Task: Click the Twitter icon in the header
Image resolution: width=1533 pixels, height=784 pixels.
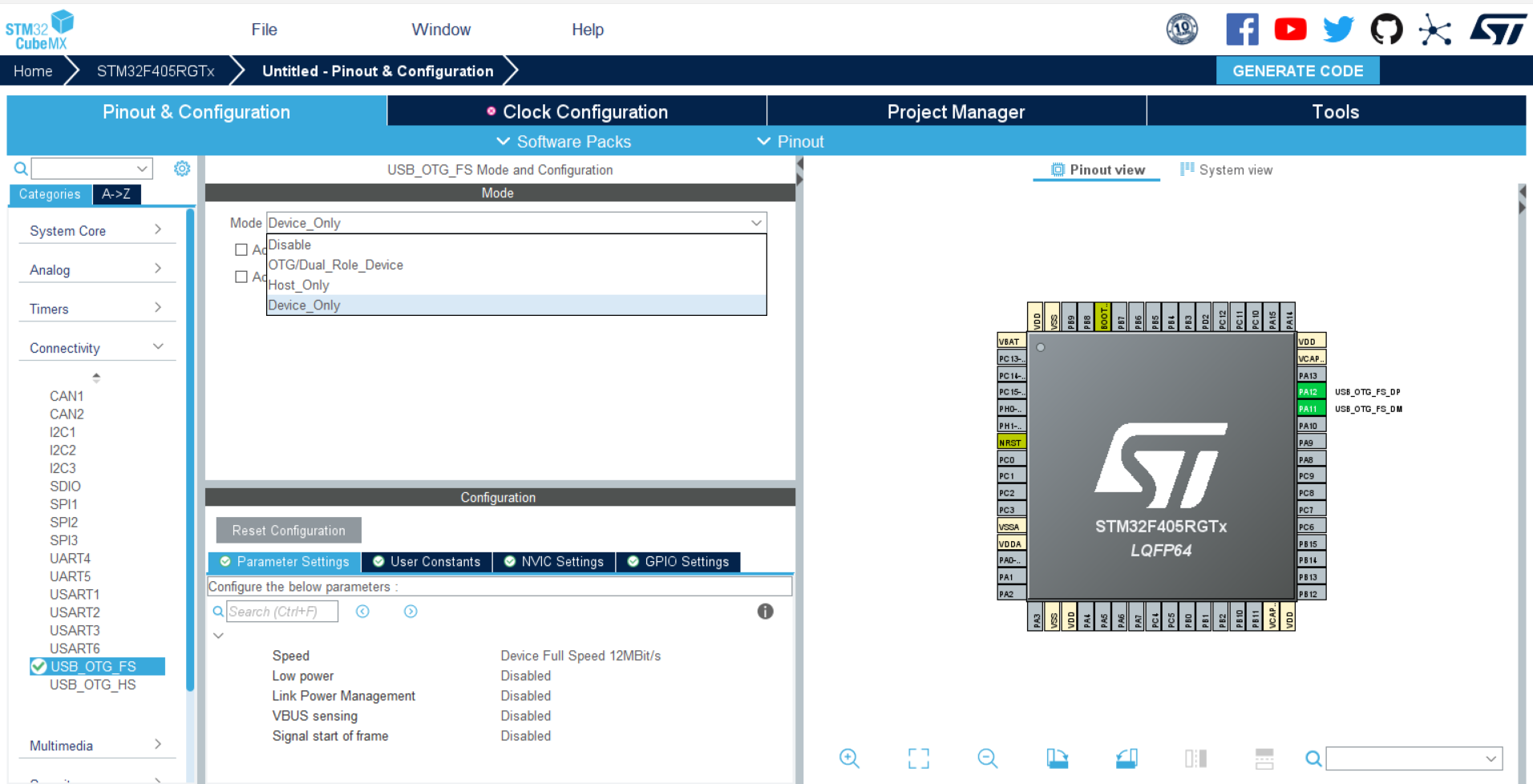Action: click(x=1337, y=29)
